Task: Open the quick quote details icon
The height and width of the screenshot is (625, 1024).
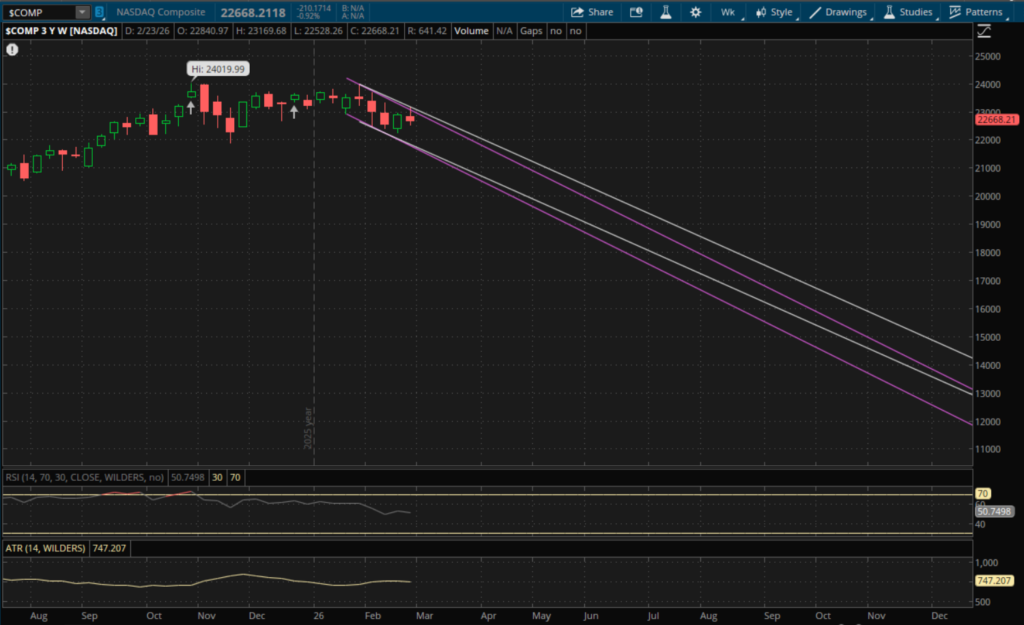Action: pyautogui.click(x=637, y=12)
